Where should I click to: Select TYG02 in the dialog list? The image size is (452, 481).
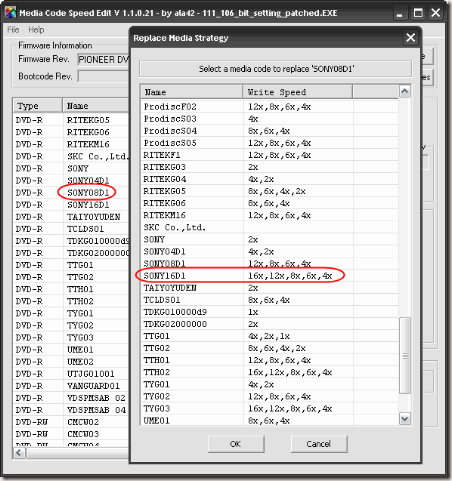[269, 396]
